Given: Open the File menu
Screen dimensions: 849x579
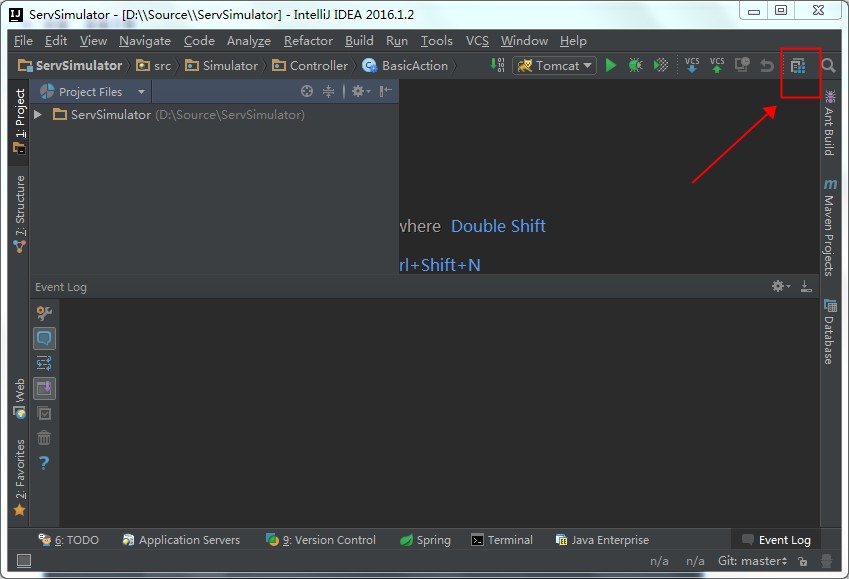Looking at the screenshot, I should [23, 41].
